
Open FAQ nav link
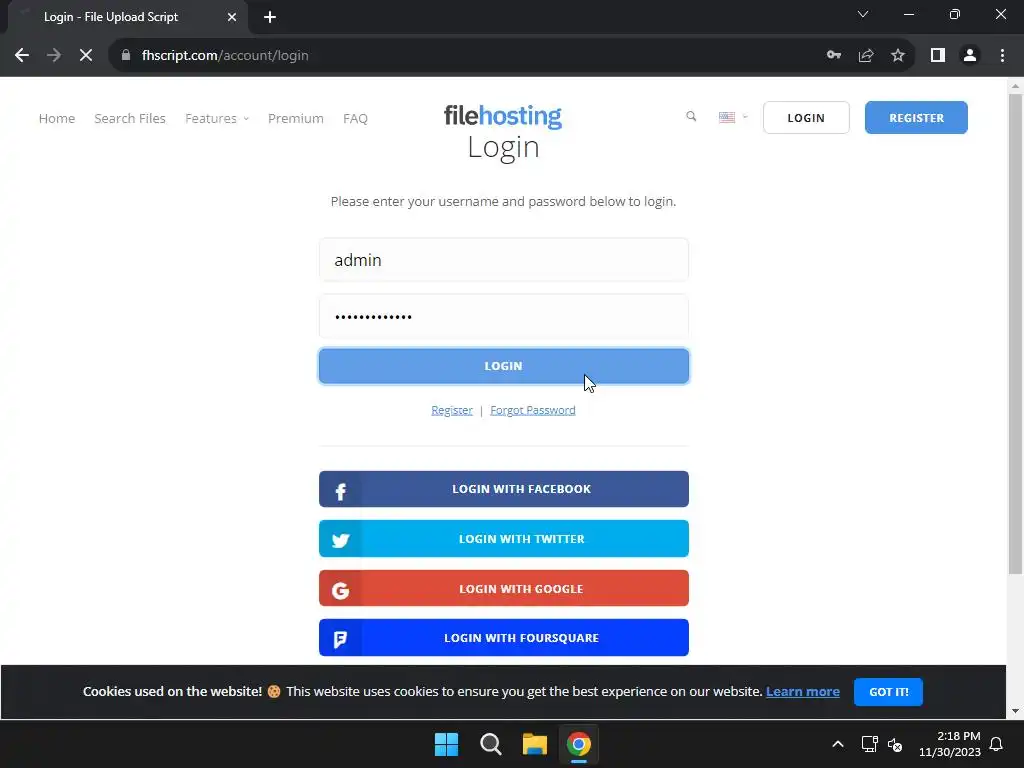pos(355,118)
